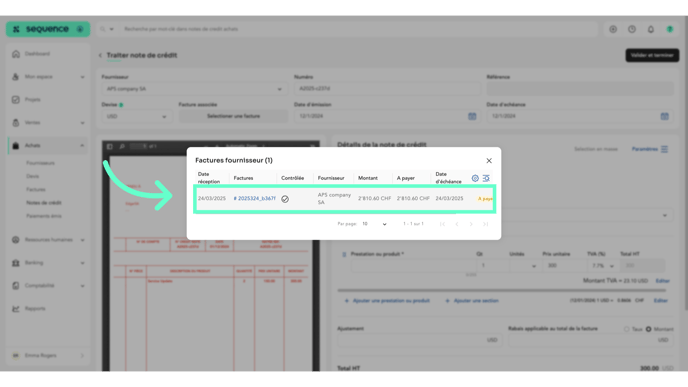Open notifications bell icon

(x=651, y=29)
